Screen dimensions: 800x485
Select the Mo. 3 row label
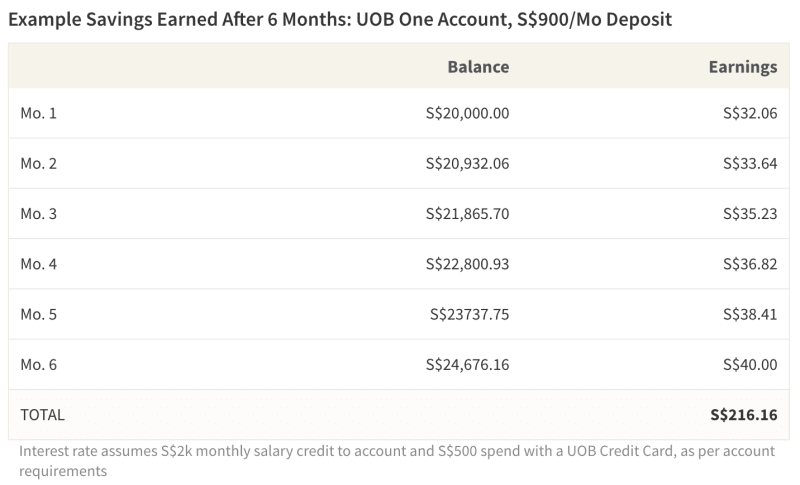point(38,214)
